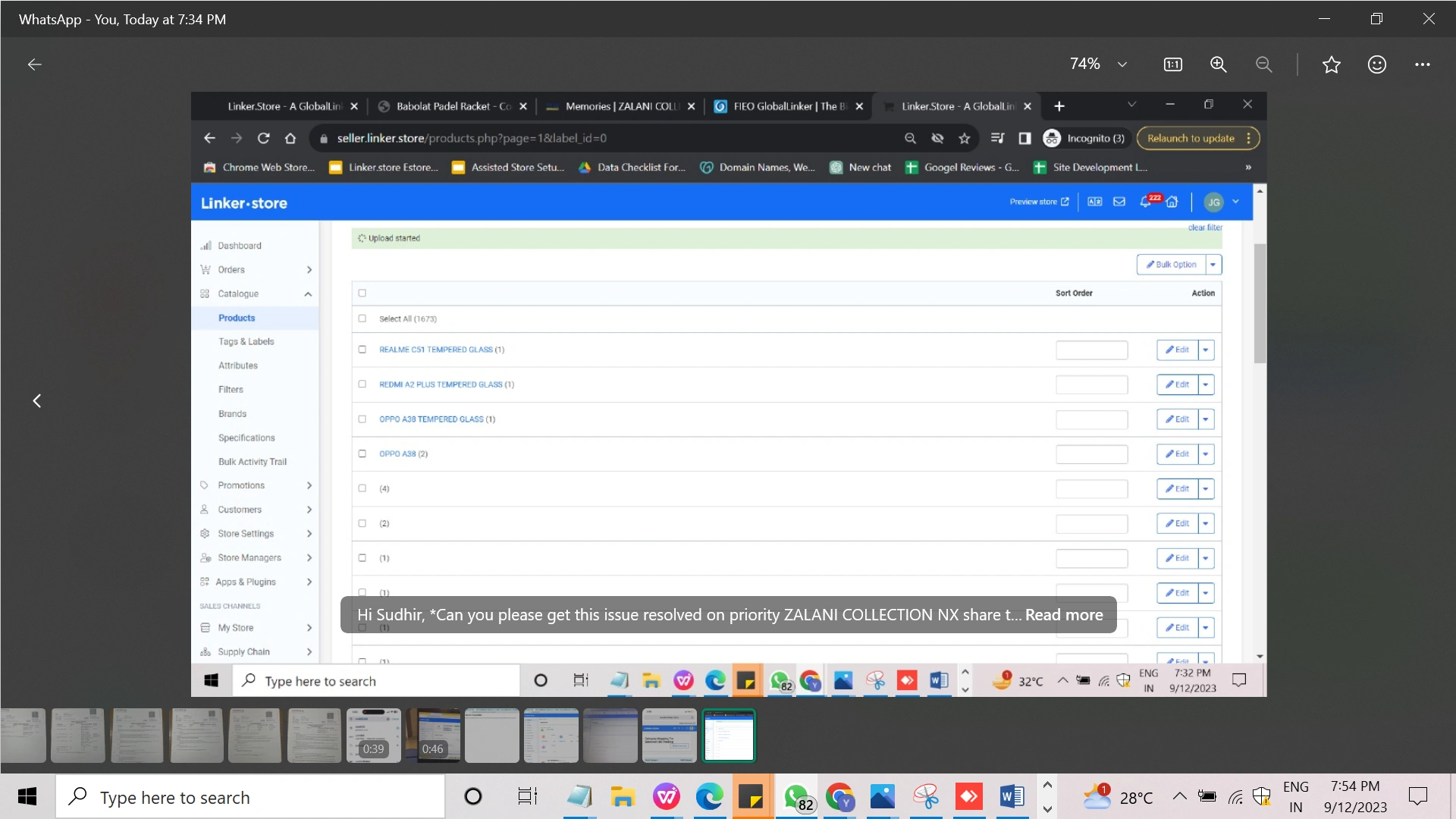Click sort order field for OPPO A38 (2)

click(x=1091, y=454)
